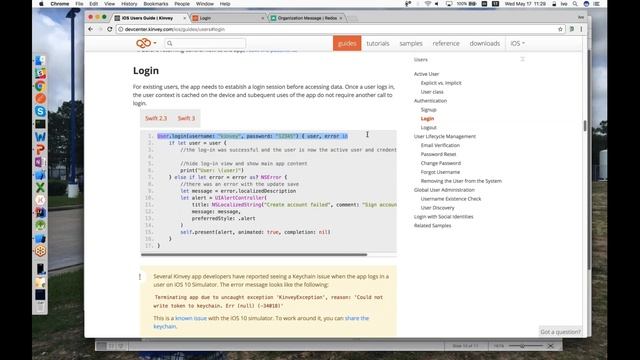Go to User class section
Image resolution: width=640 pixels, height=360 pixels.
tap(432, 92)
